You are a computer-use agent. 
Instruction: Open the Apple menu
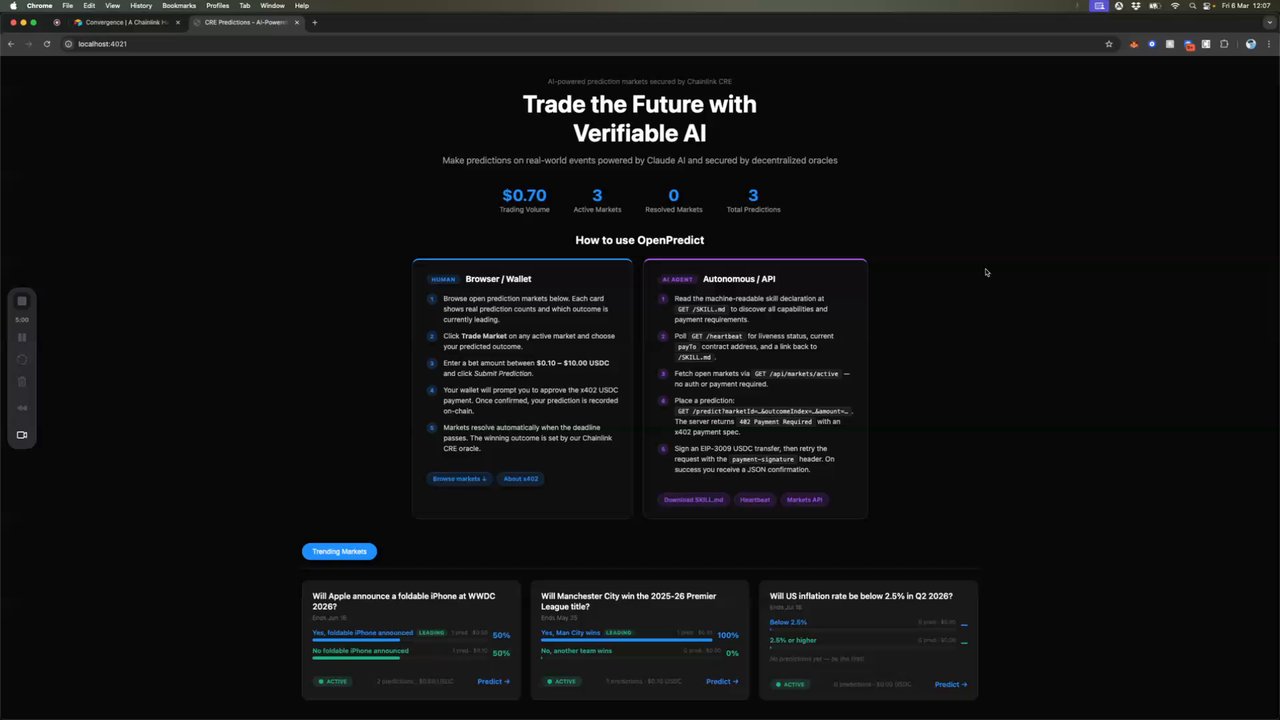click(13, 6)
